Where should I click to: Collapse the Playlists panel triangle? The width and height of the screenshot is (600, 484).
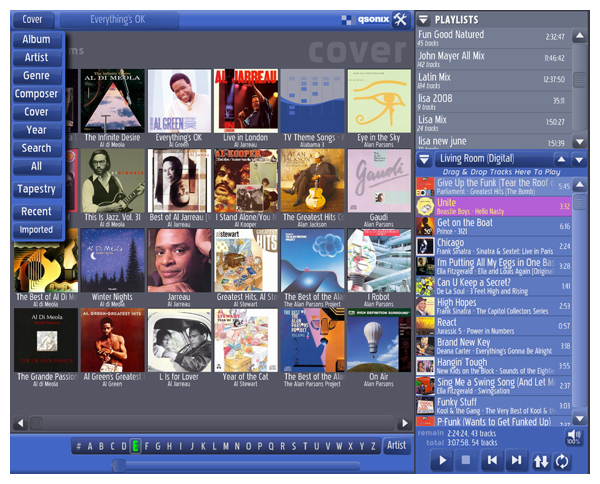pos(423,19)
